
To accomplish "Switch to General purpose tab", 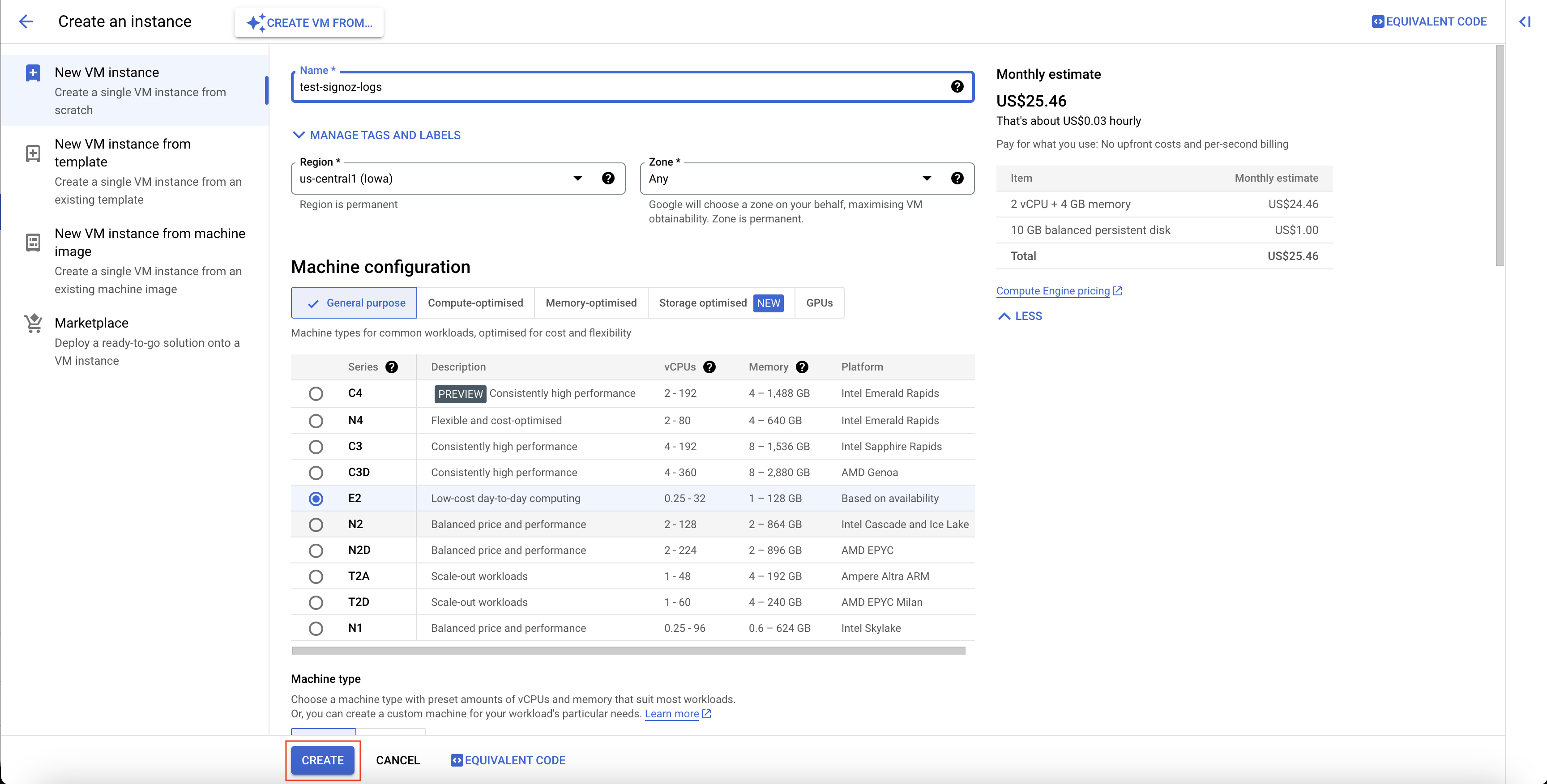I will coord(355,303).
